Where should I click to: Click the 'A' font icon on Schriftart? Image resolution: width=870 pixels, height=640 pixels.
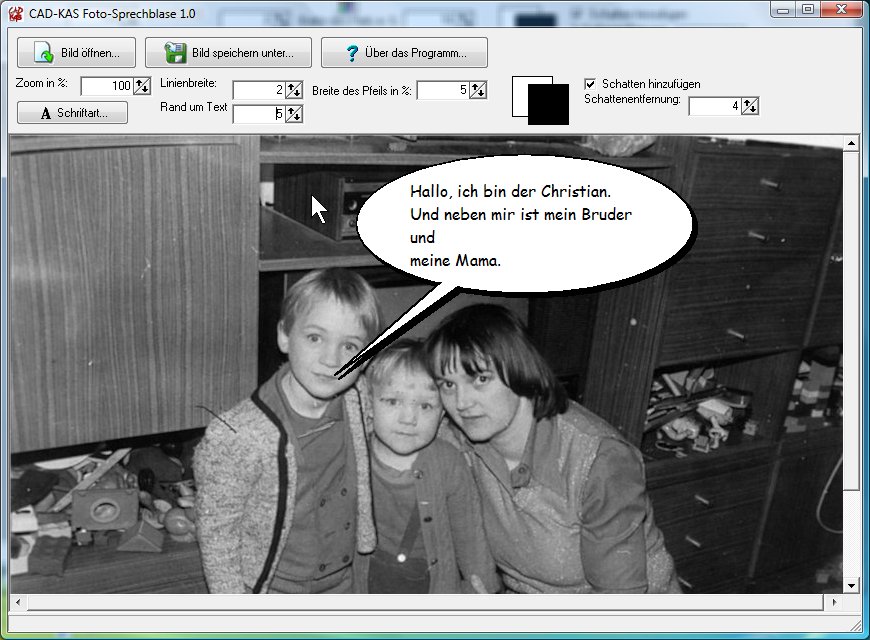tap(45, 113)
